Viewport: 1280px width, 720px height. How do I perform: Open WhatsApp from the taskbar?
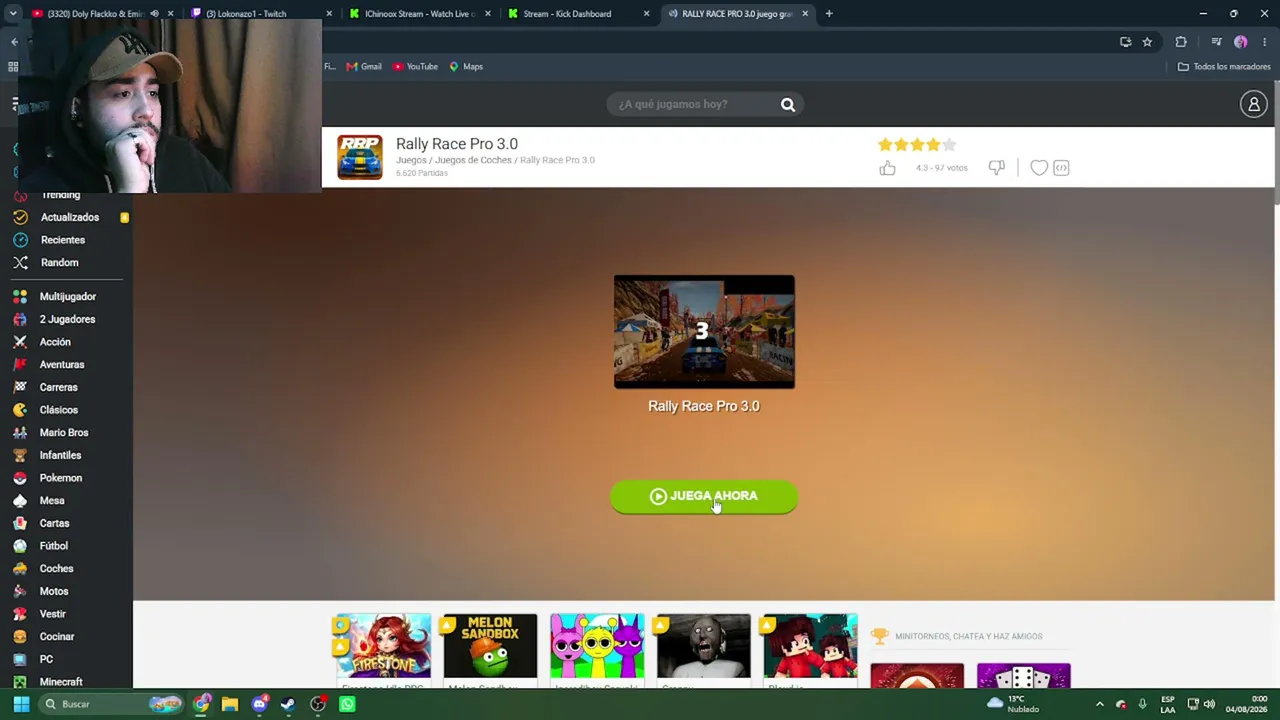pyautogui.click(x=347, y=704)
